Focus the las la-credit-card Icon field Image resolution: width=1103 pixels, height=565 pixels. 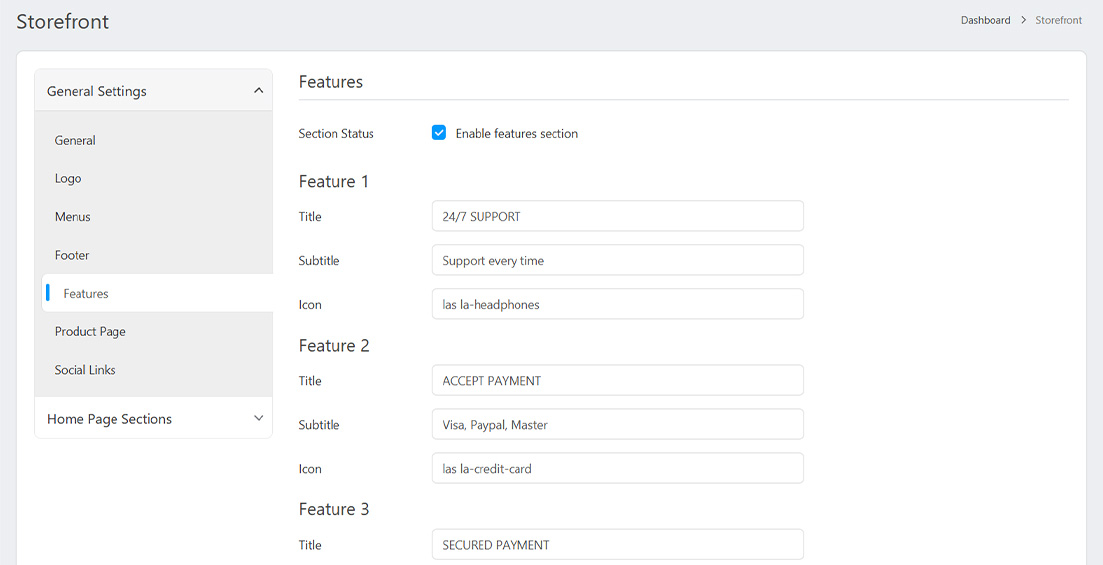tap(617, 468)
